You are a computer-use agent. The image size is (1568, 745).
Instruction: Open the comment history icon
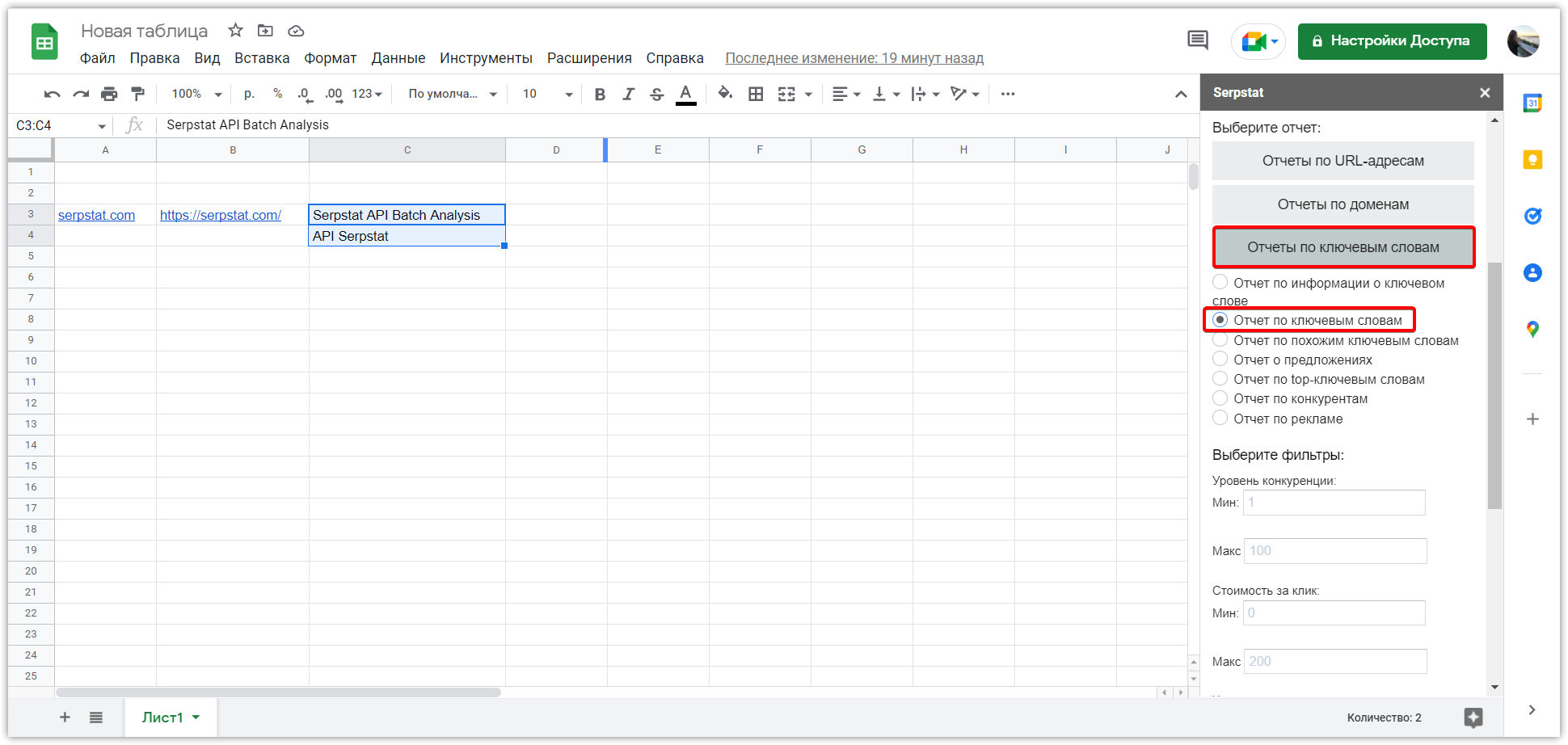point(1198,40)
